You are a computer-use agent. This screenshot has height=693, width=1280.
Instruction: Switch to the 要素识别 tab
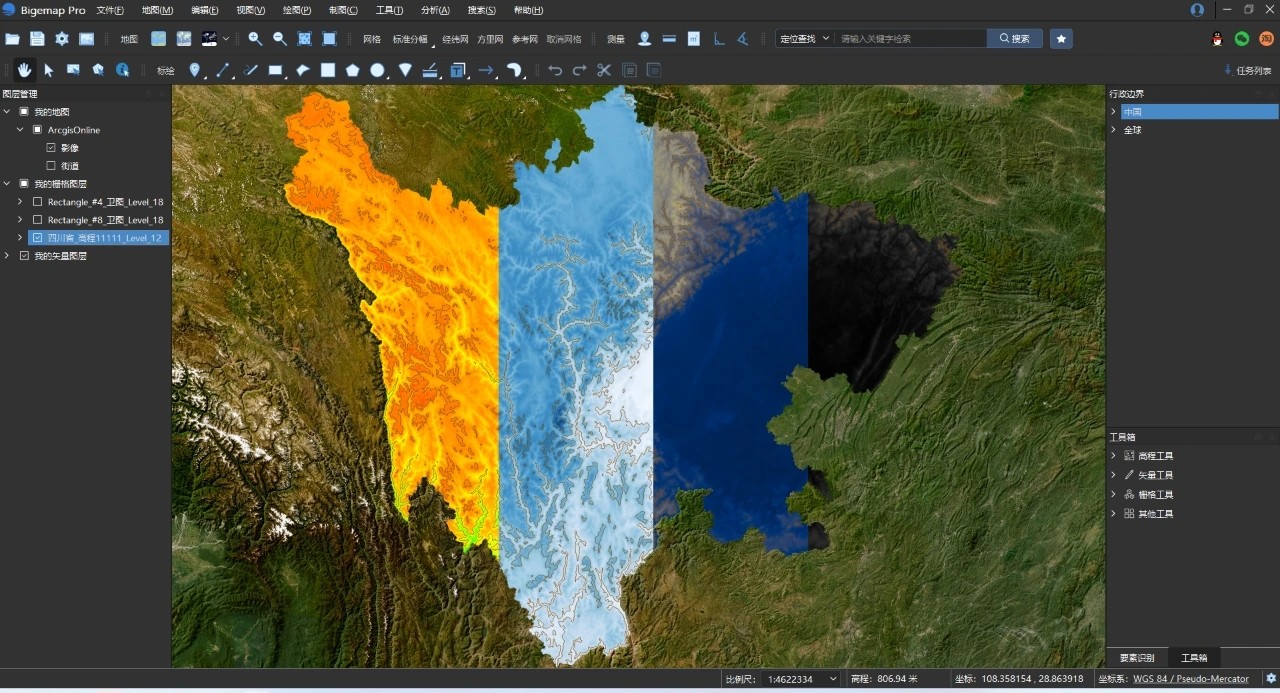[x=1137, y=658]
